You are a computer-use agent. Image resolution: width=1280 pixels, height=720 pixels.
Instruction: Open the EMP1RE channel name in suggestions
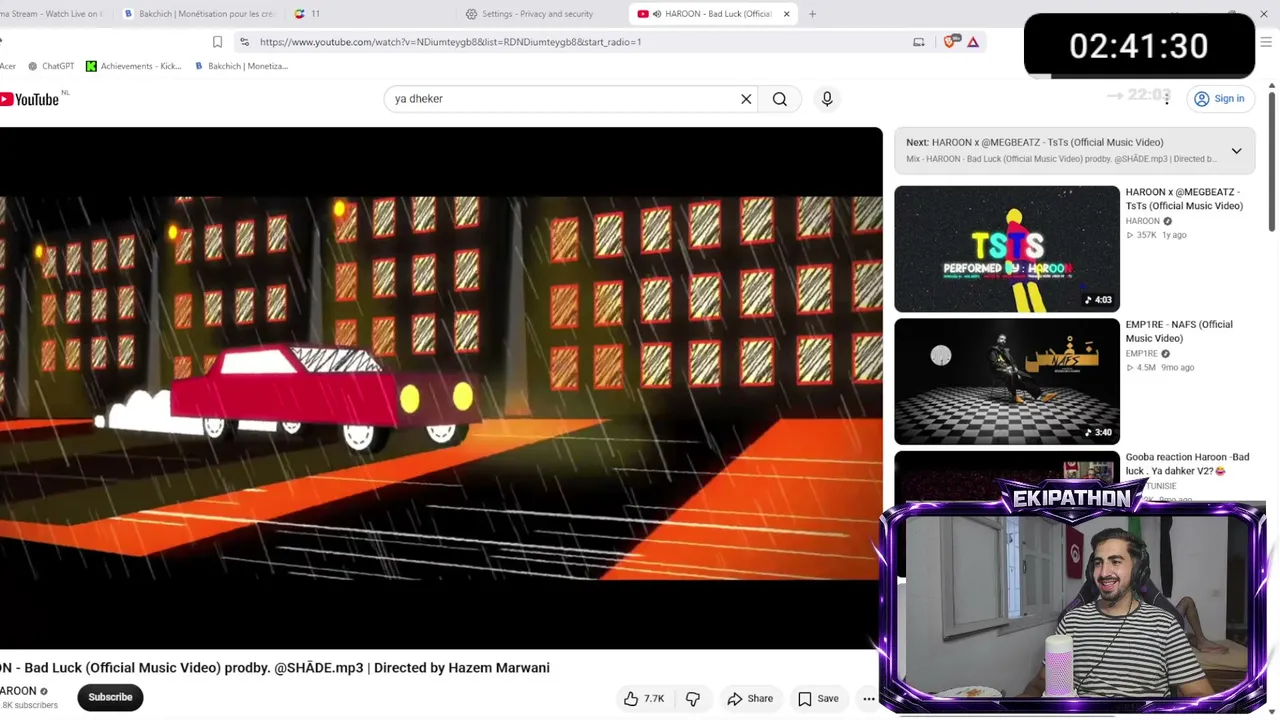click(x=1141, y=354)
